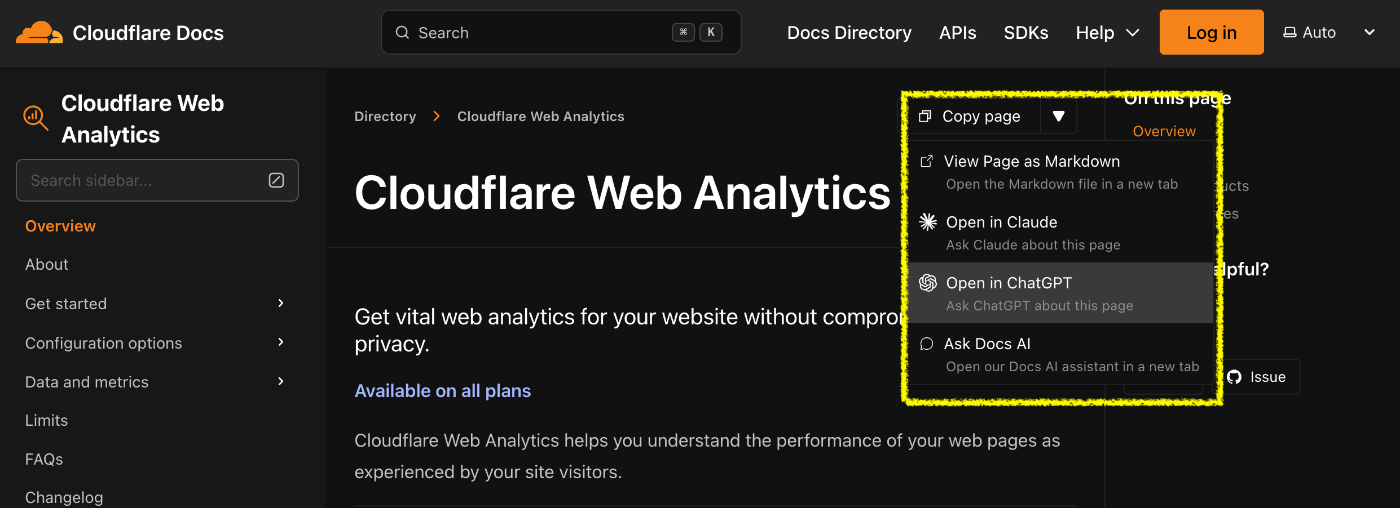Expand the Data and metrics section
This screenshot has width=1400, height=508.
pyautogui.click(x=281, y=381)
